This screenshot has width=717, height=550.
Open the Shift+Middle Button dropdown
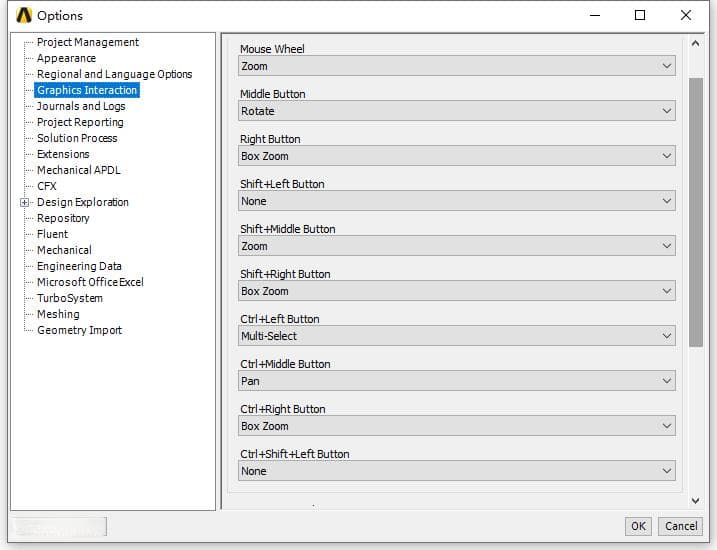click(x=456, y=246)
